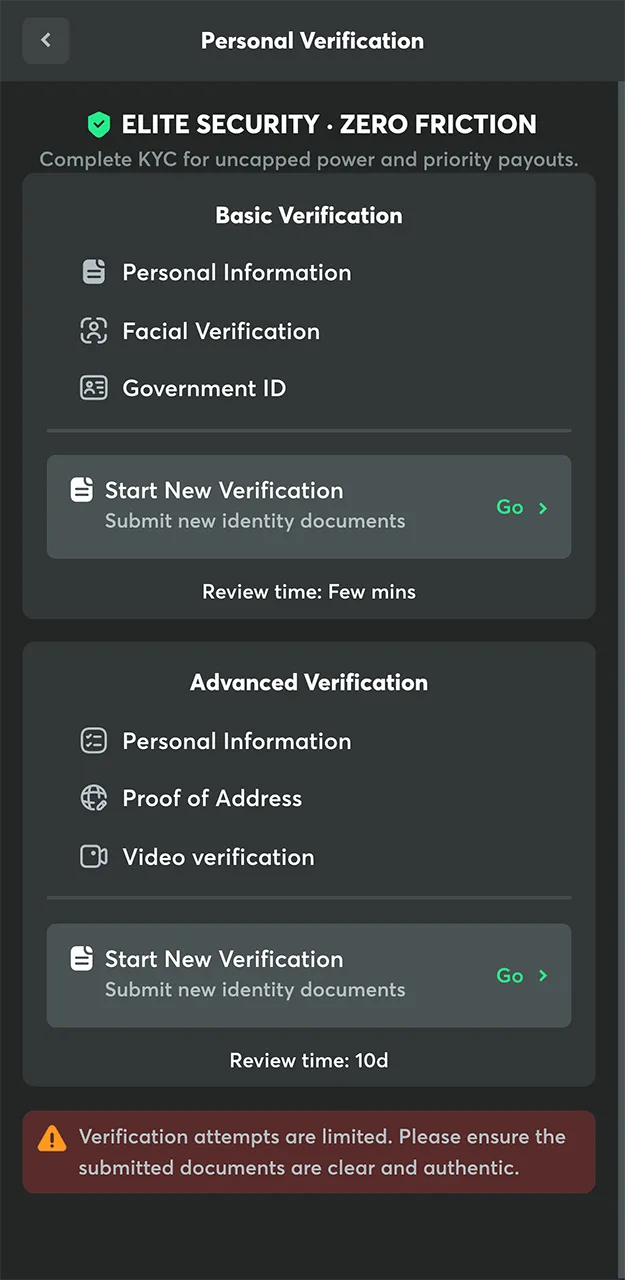The image size is (625, 1280).
Task: Go back using the header arrow button
Action: 46,41
